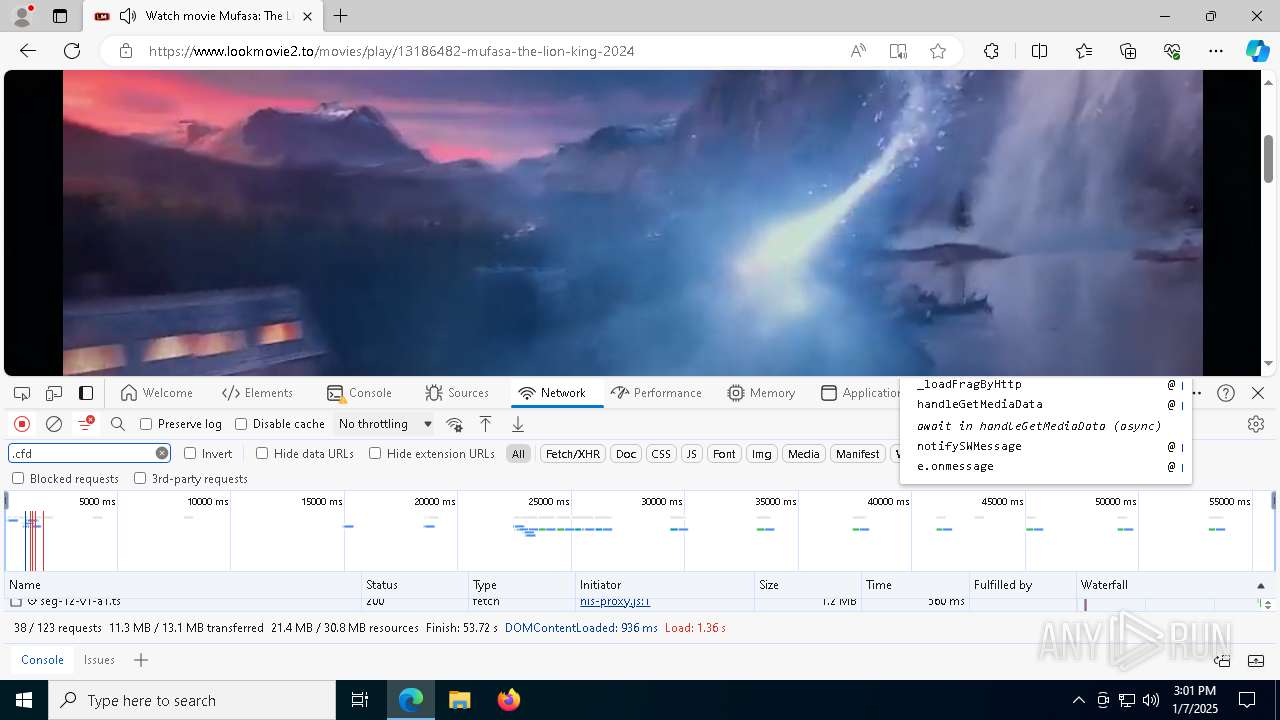Show hidden system tray icons chevron
Image resolution: width=1280 pixels, height=720 pixels.
[x=1078, y=700]
